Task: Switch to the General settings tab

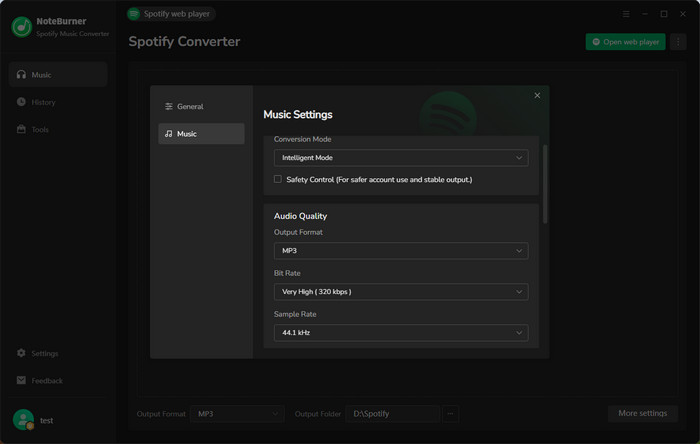Action: click(201, 106)
